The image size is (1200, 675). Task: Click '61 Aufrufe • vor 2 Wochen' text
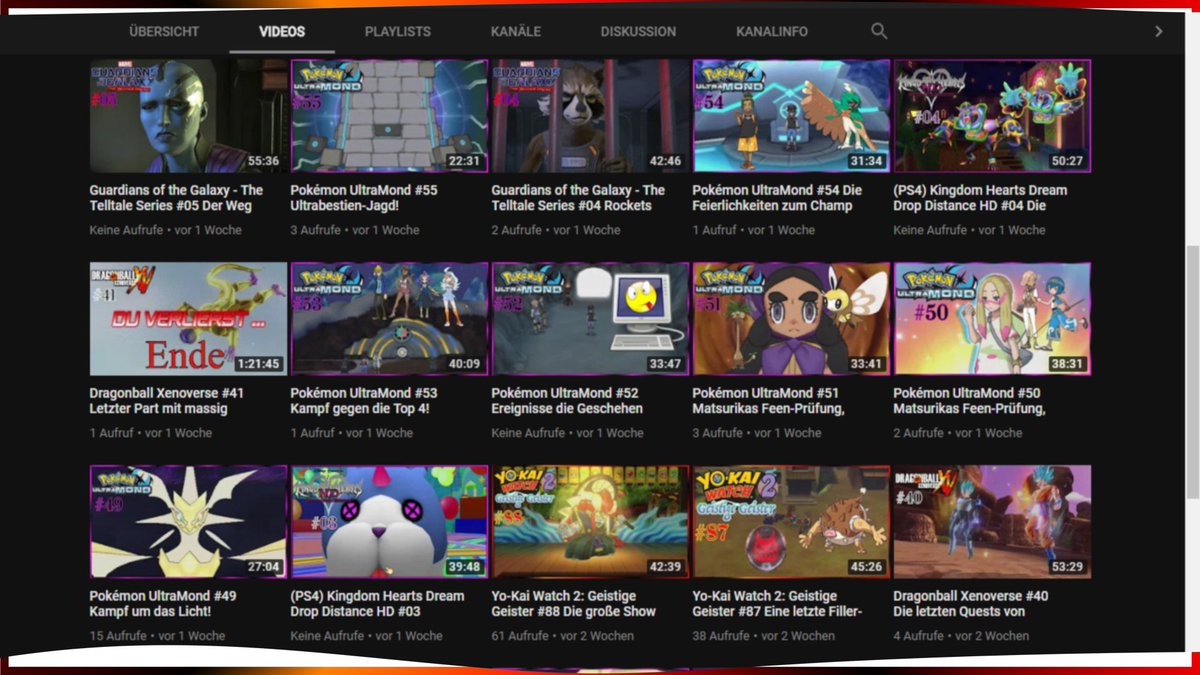[x=562, y=636]
